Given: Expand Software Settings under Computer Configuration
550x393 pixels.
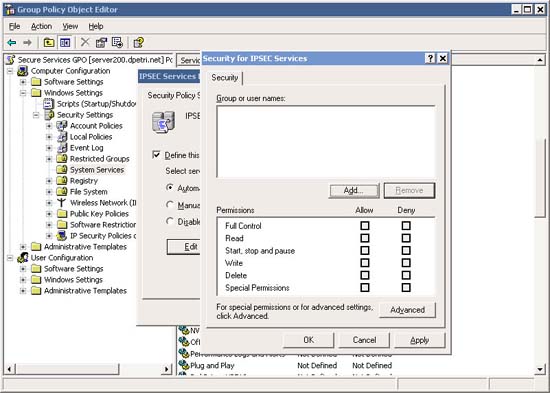Looking at the screenshot, I should (23, 82).
